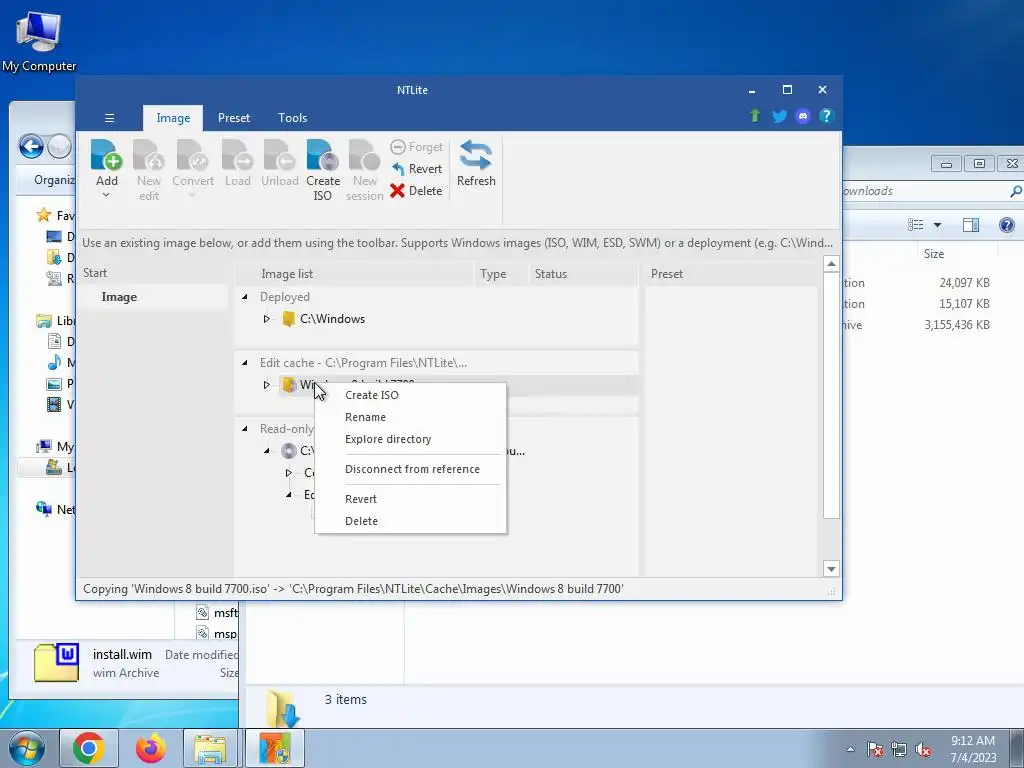Open the Discord icon link

(803, 116)
